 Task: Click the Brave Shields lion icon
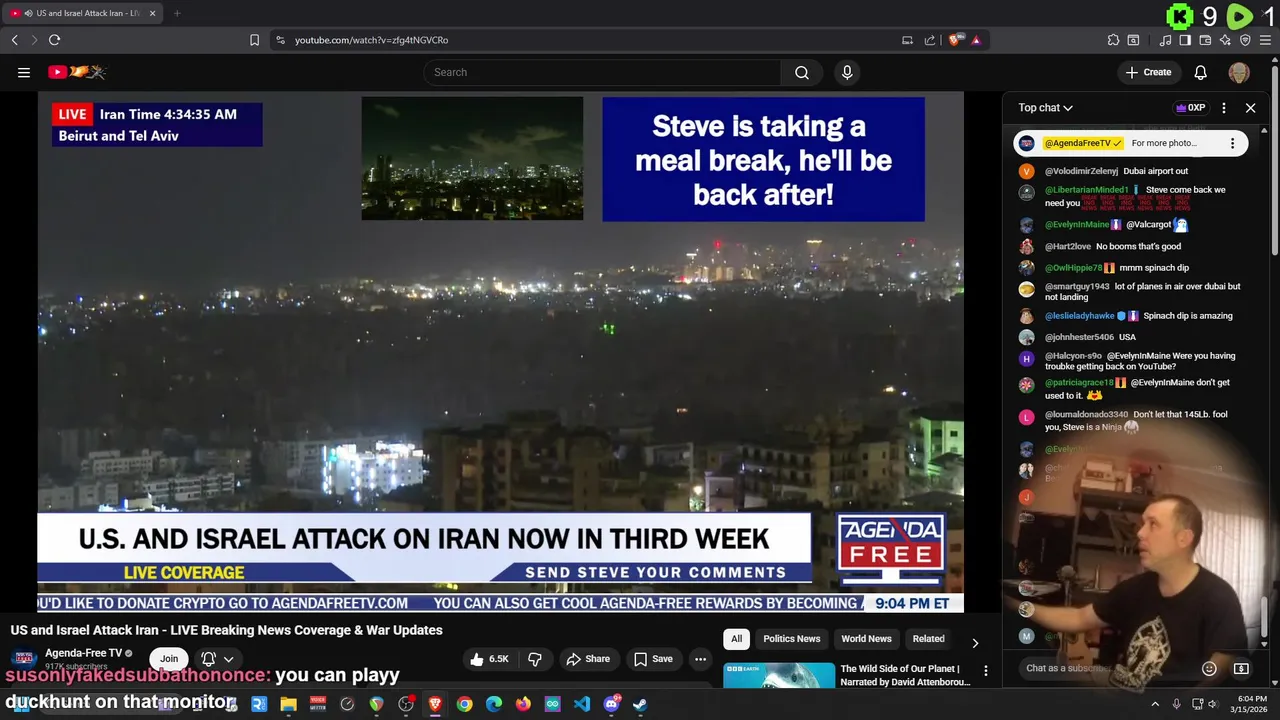(955, 40)
